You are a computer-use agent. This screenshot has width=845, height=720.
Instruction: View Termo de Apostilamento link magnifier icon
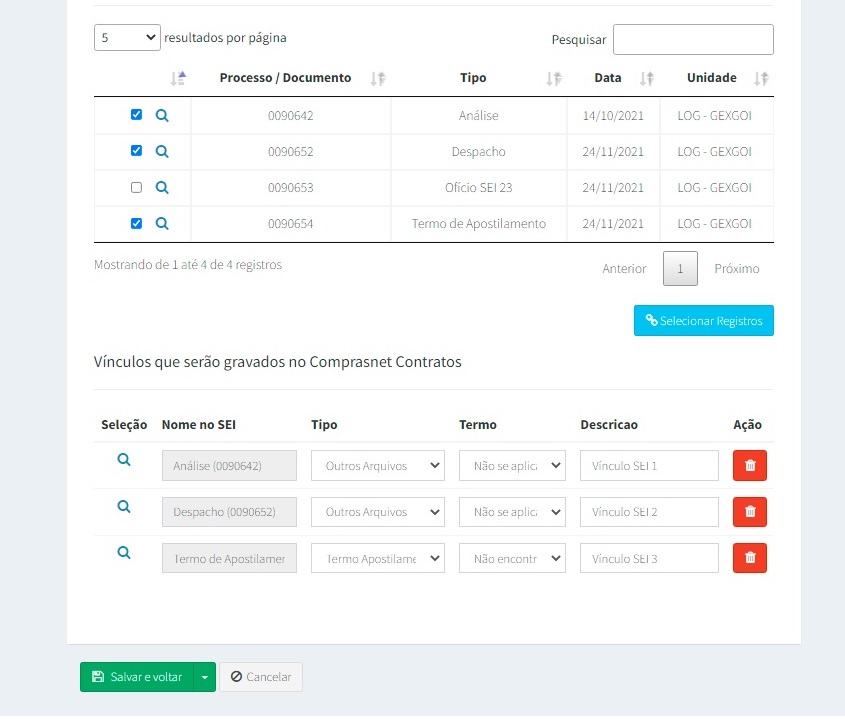[x=124, y=553]
